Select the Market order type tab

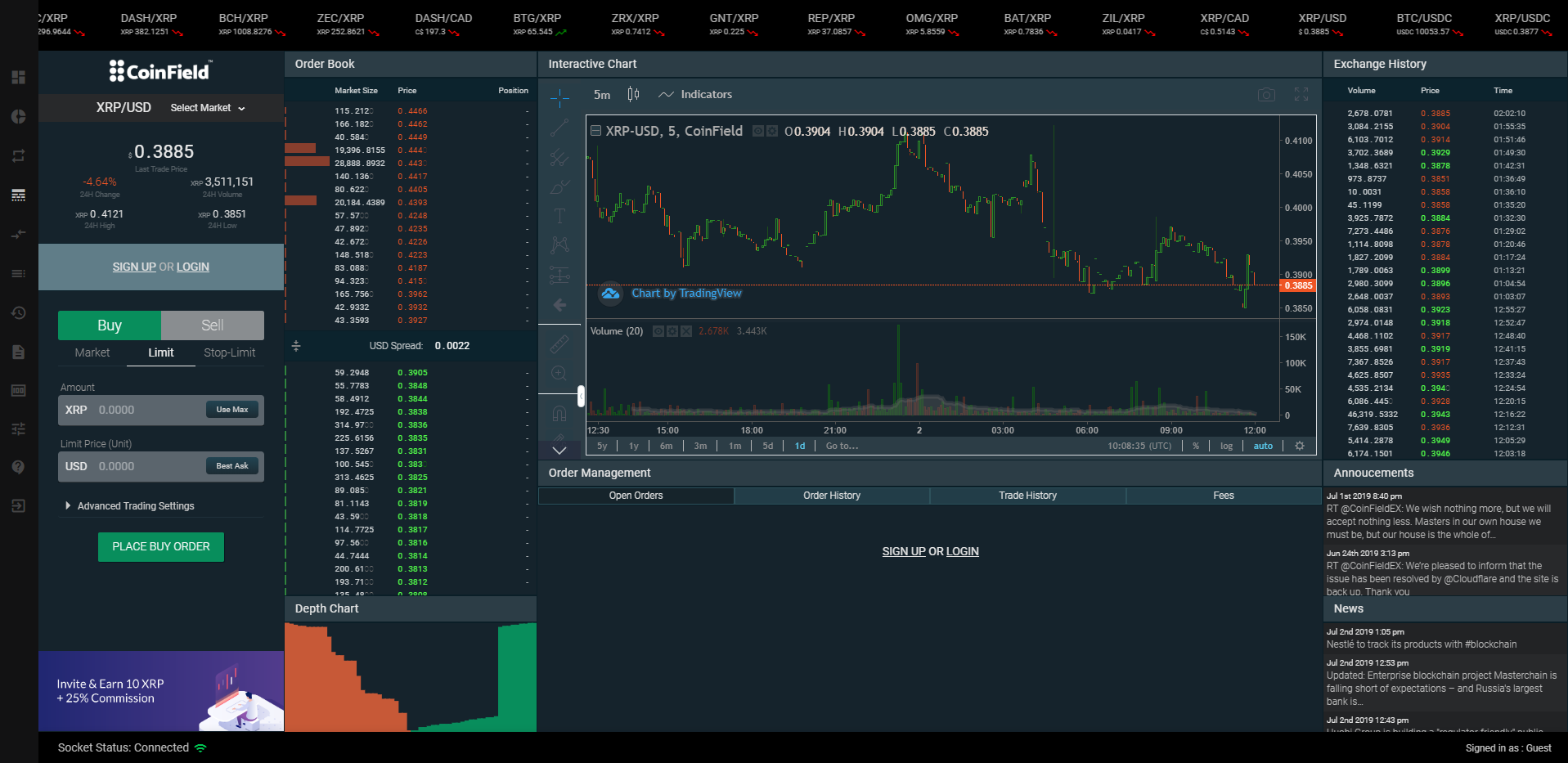[92, 352]
